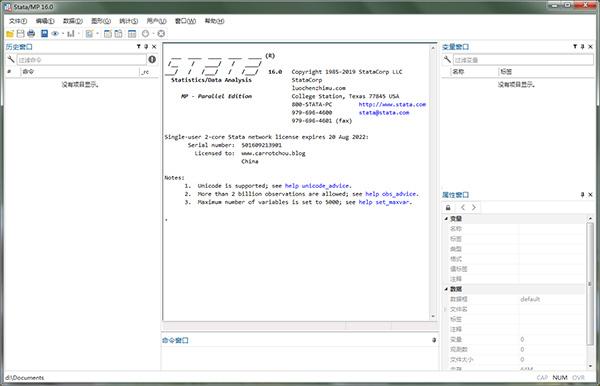Viewport: 600px width, 386px height.
Task: Click the variables filter input field
Action: point(523,60)
